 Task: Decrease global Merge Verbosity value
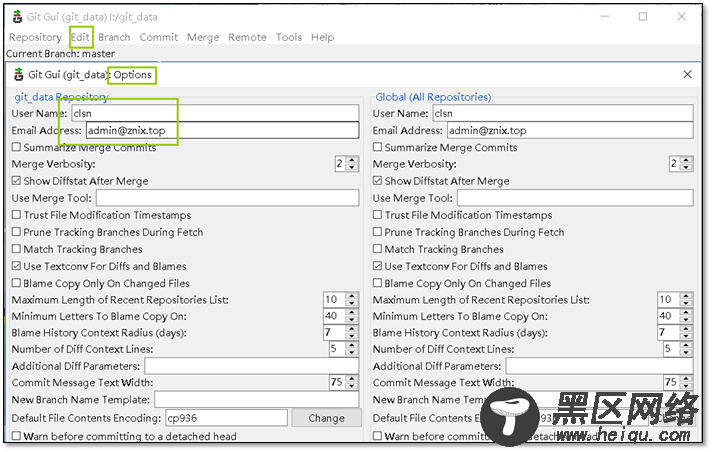(687, 168)
